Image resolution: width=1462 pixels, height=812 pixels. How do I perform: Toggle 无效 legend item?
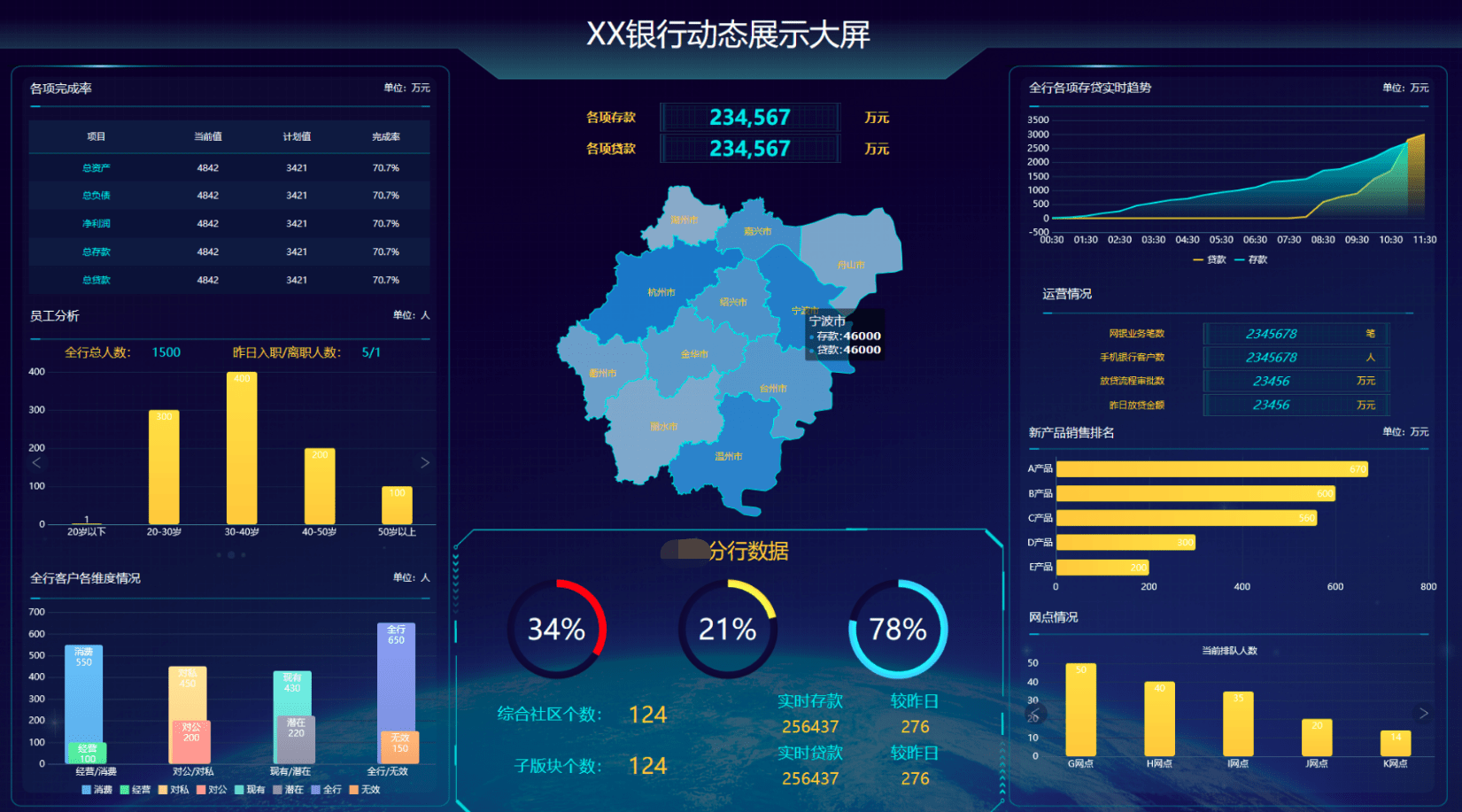364,789
